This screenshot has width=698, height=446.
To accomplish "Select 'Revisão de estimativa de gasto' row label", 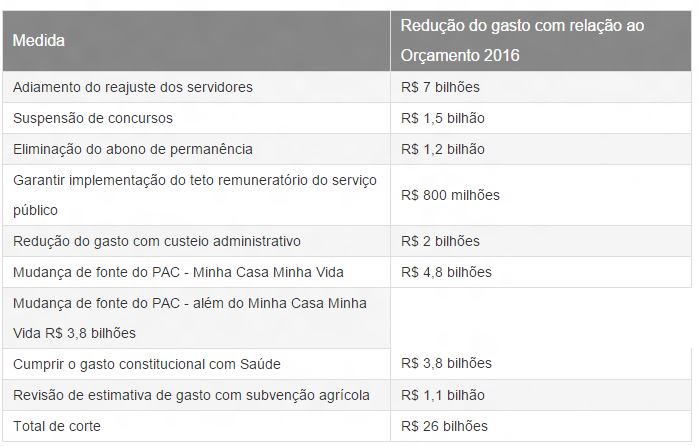I will (191, 395).
